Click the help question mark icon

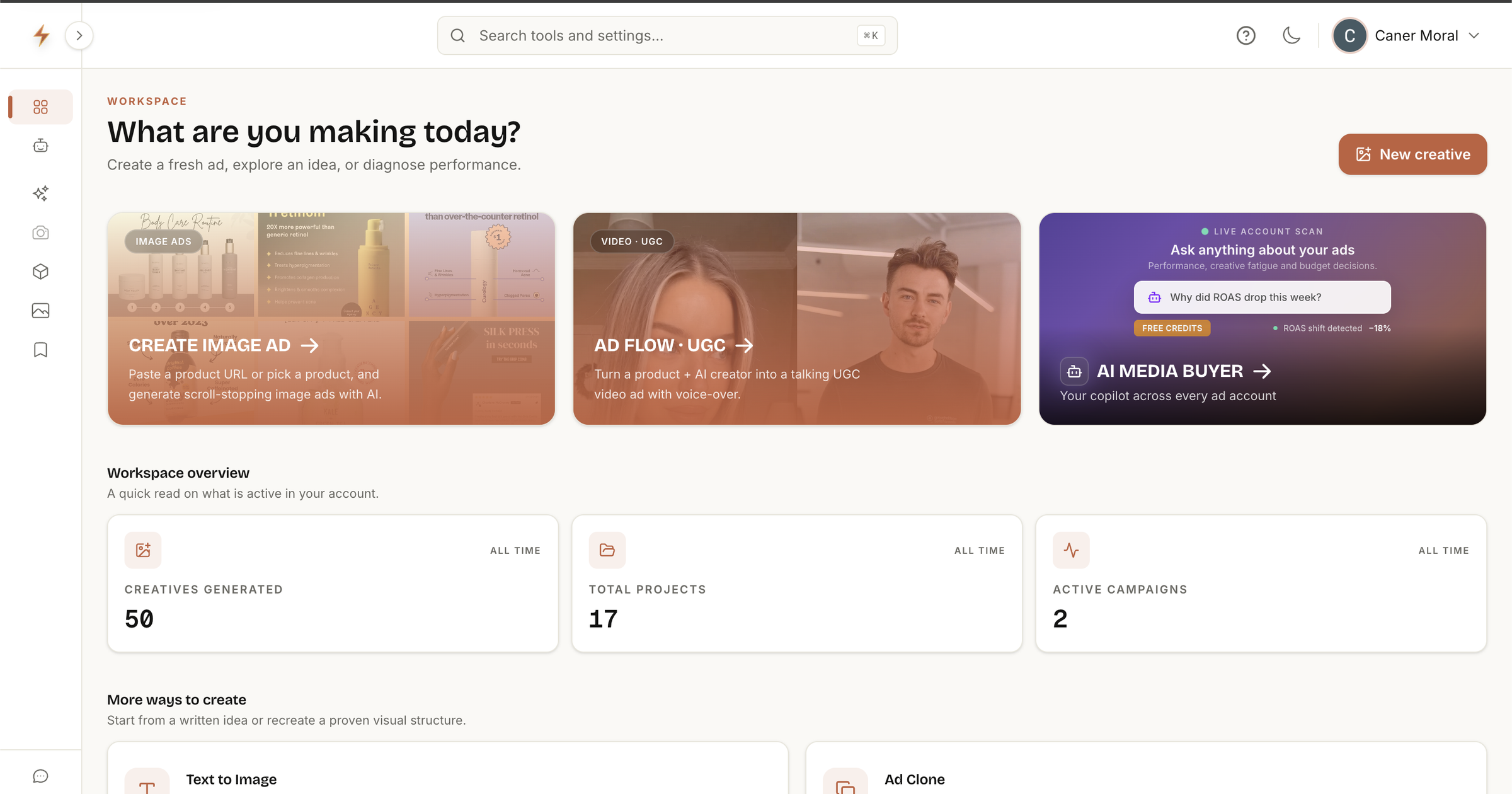click(x=1246, y=35)
